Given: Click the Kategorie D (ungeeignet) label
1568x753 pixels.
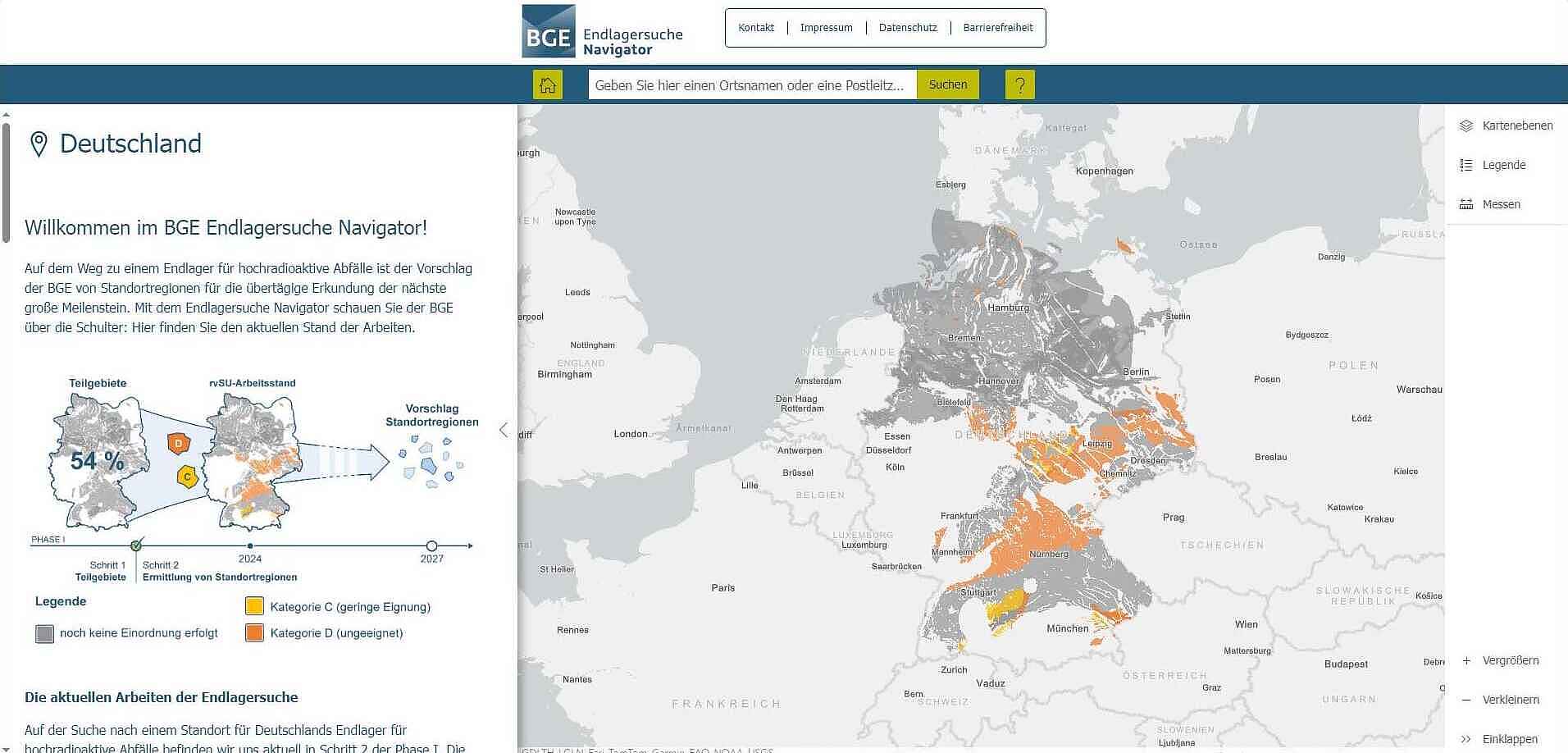Looking at the screenshot, I should [x=336, y=633].
